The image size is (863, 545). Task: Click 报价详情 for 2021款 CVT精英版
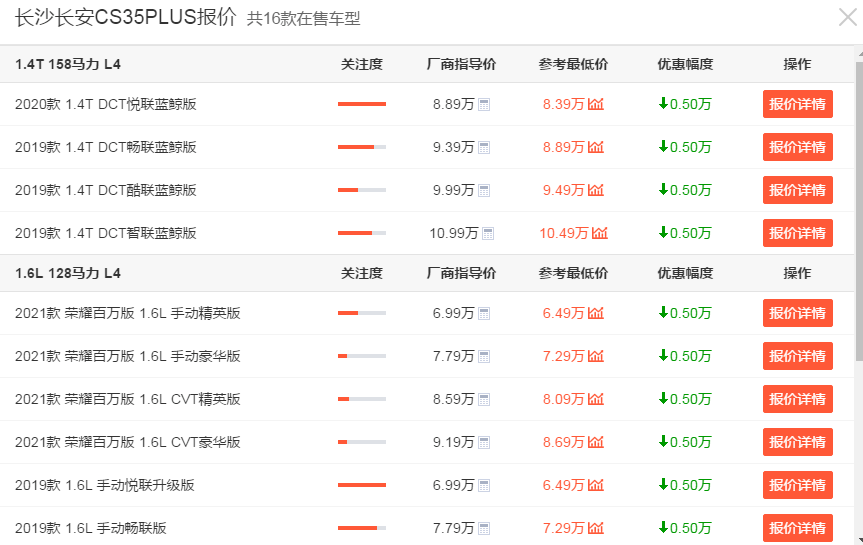[x=798, y=399]
